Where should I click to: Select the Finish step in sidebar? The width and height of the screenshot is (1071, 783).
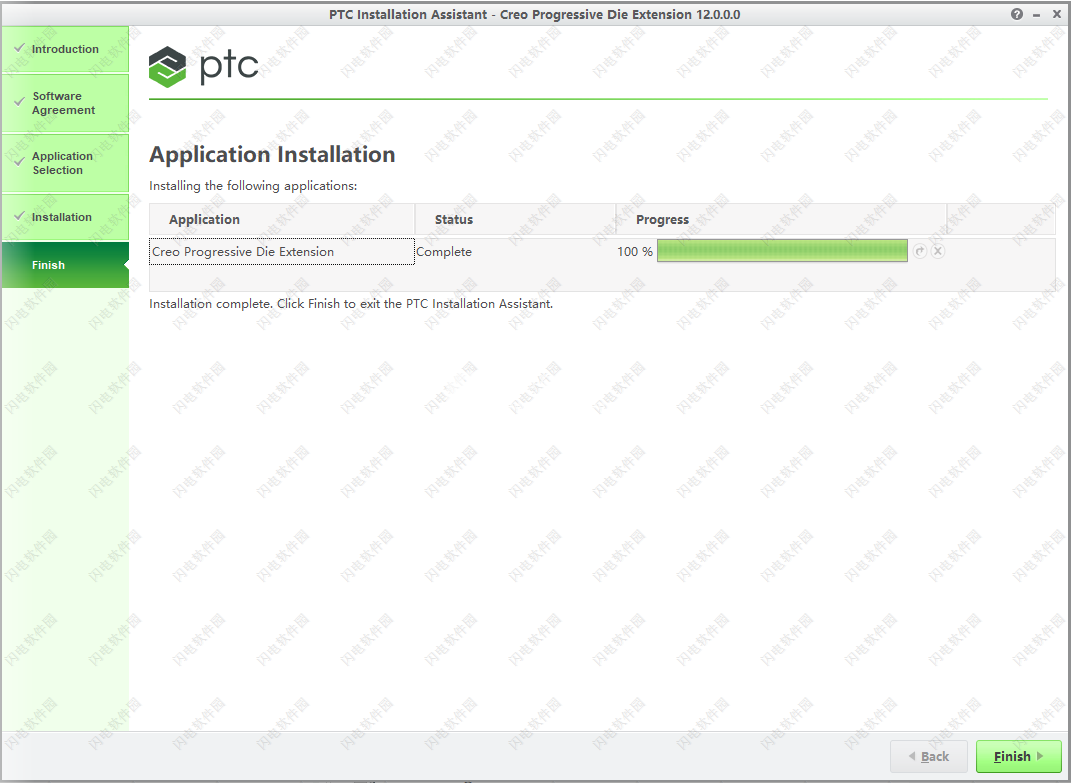coord(66,265)
